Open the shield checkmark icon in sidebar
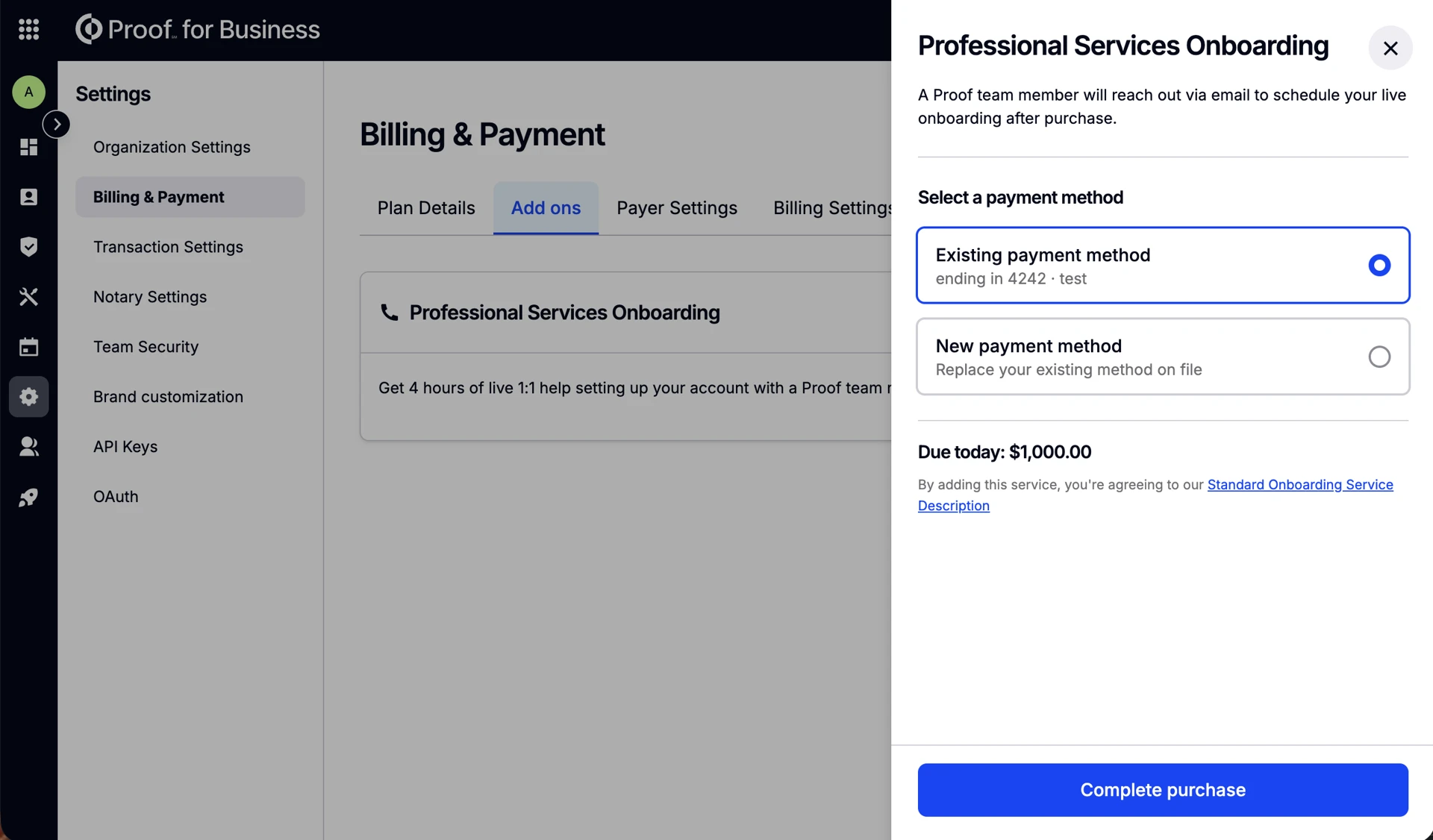The width and height of the screenshot is (1433, 840). (28, 246)
